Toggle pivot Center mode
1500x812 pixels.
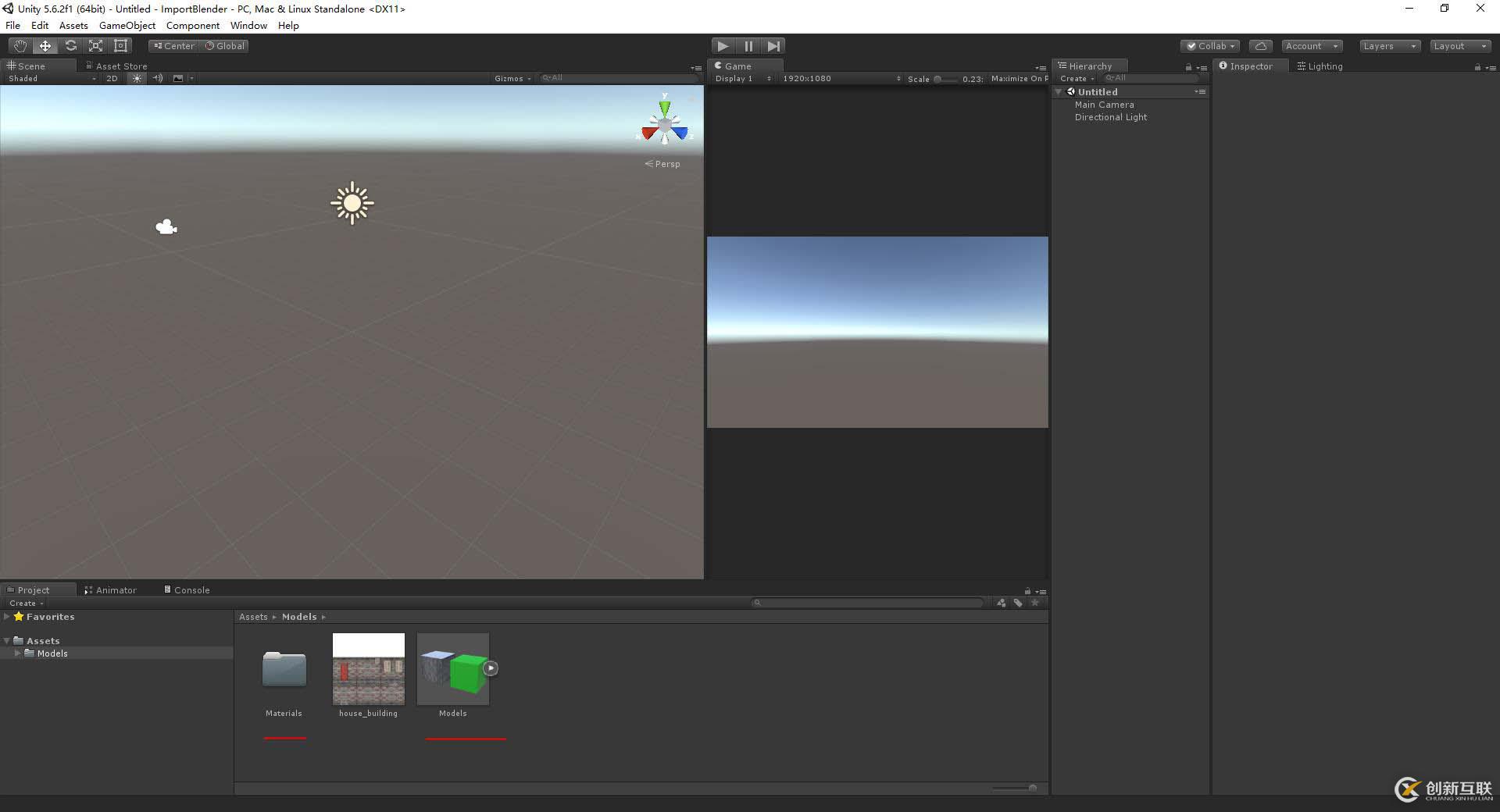click(x=173, y=46)
